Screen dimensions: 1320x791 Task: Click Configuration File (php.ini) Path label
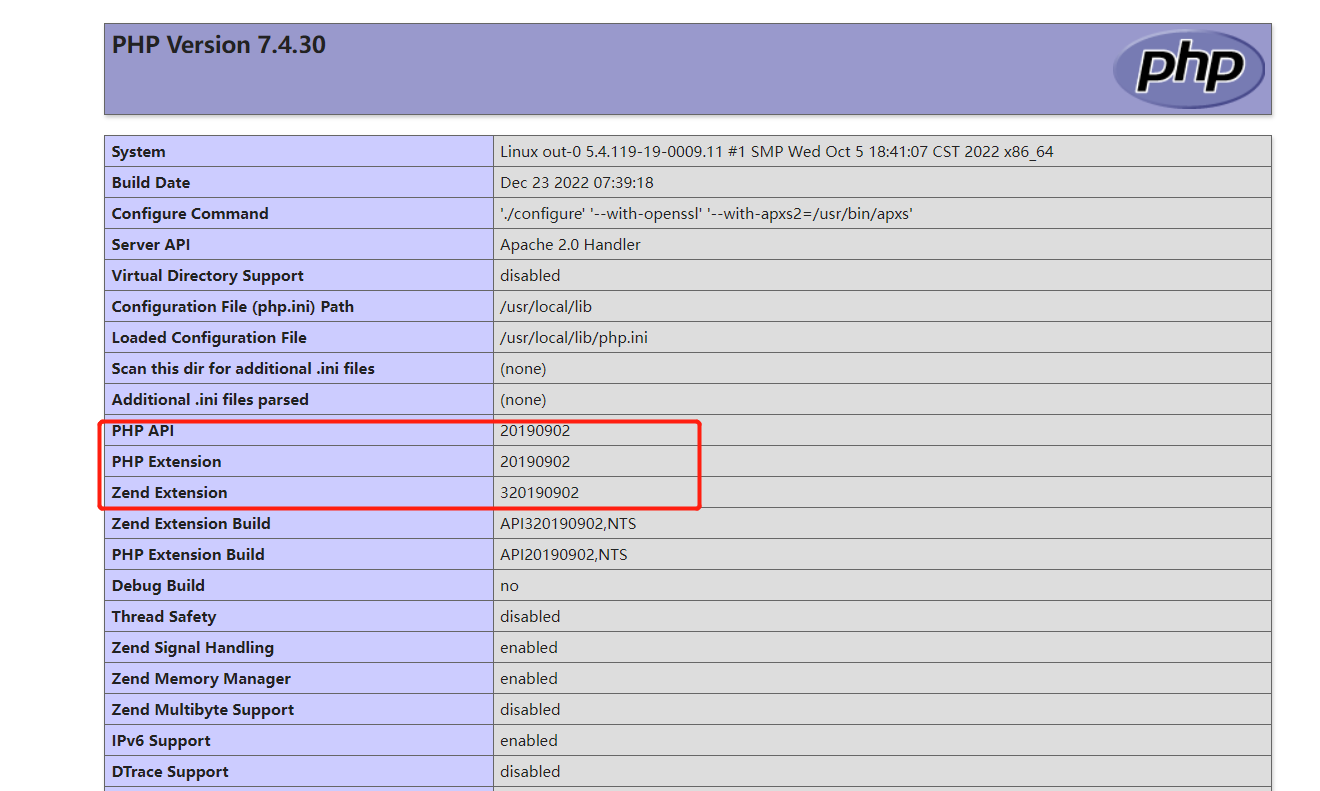point(233,307)
